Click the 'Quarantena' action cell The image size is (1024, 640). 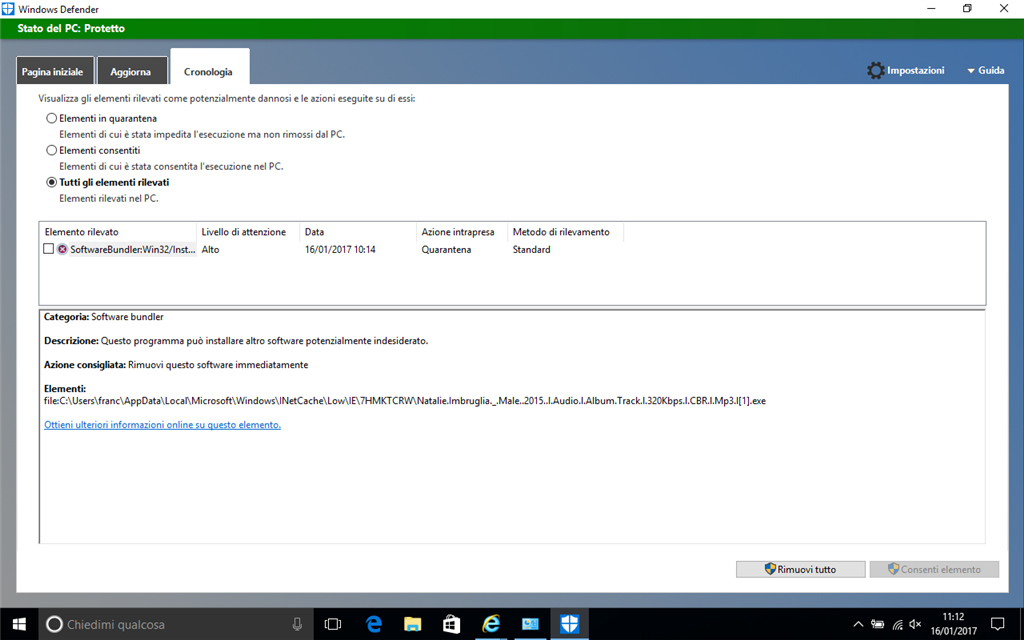tap(446, 249)
